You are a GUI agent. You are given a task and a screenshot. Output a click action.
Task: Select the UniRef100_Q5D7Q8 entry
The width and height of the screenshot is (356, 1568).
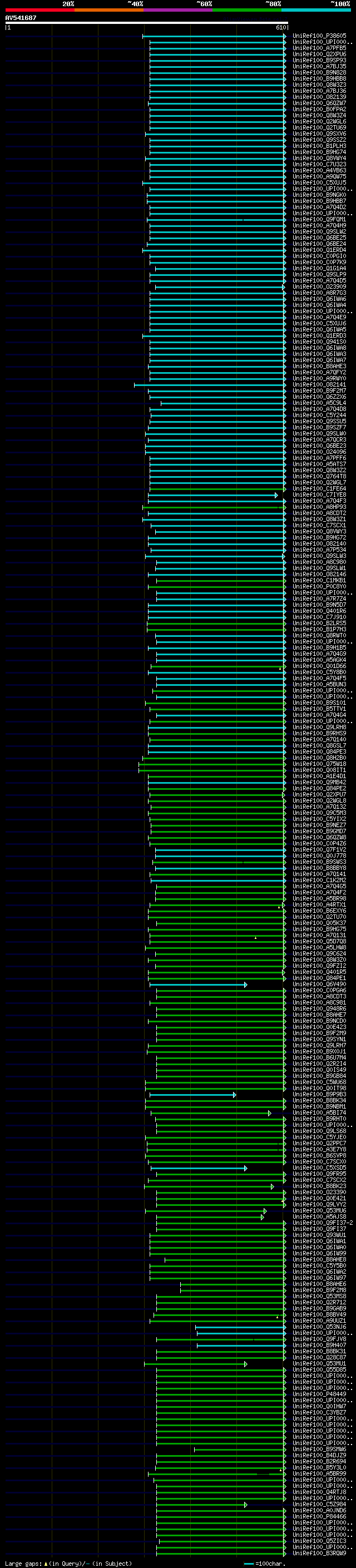pos(319,942)
